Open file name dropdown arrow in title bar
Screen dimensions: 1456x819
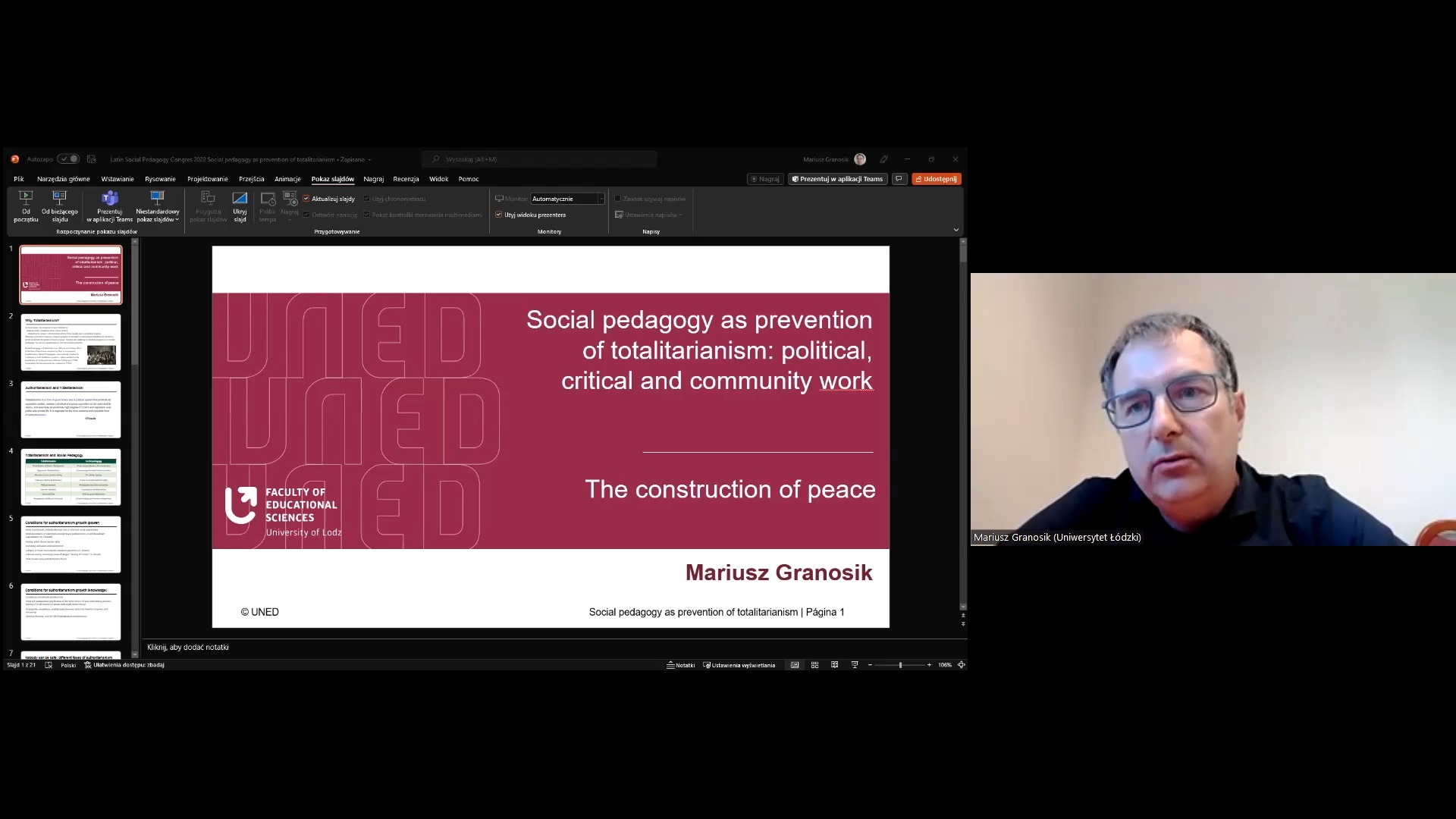tap(371, 159)
